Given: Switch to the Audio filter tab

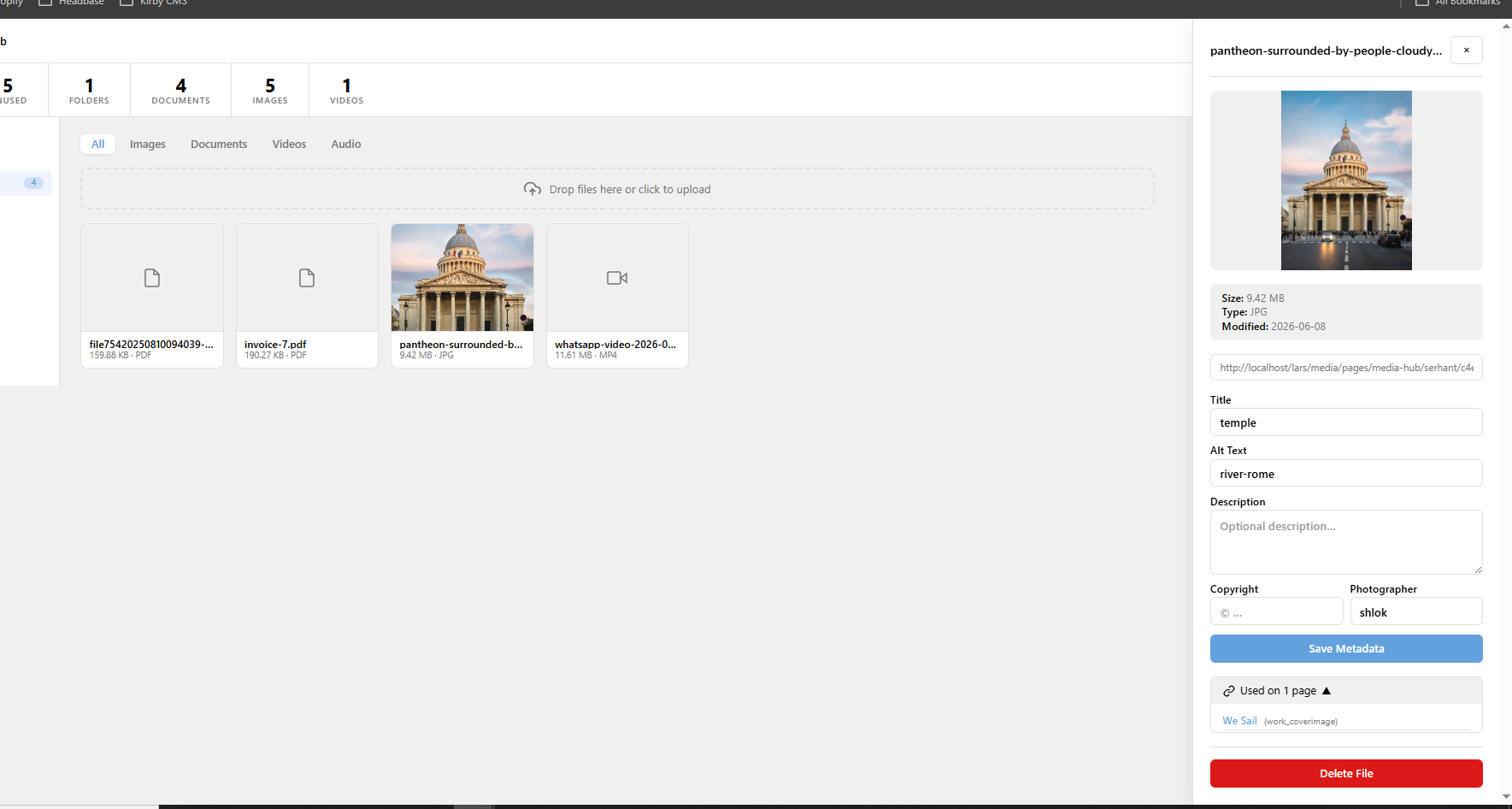Looking at the screenshot, I should click(346, 144).
